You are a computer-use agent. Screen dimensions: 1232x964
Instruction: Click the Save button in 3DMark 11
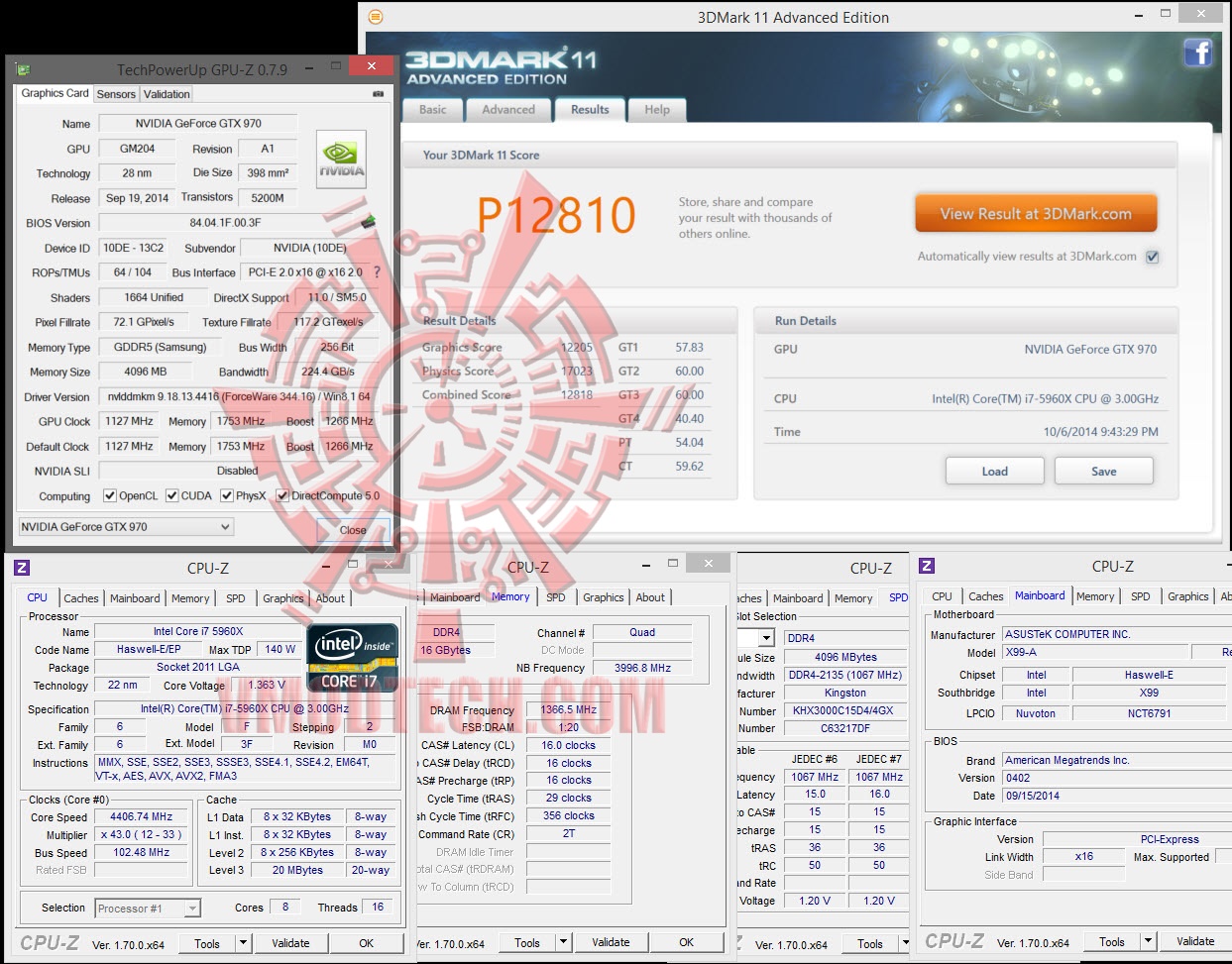click(x=1104, y=471)
